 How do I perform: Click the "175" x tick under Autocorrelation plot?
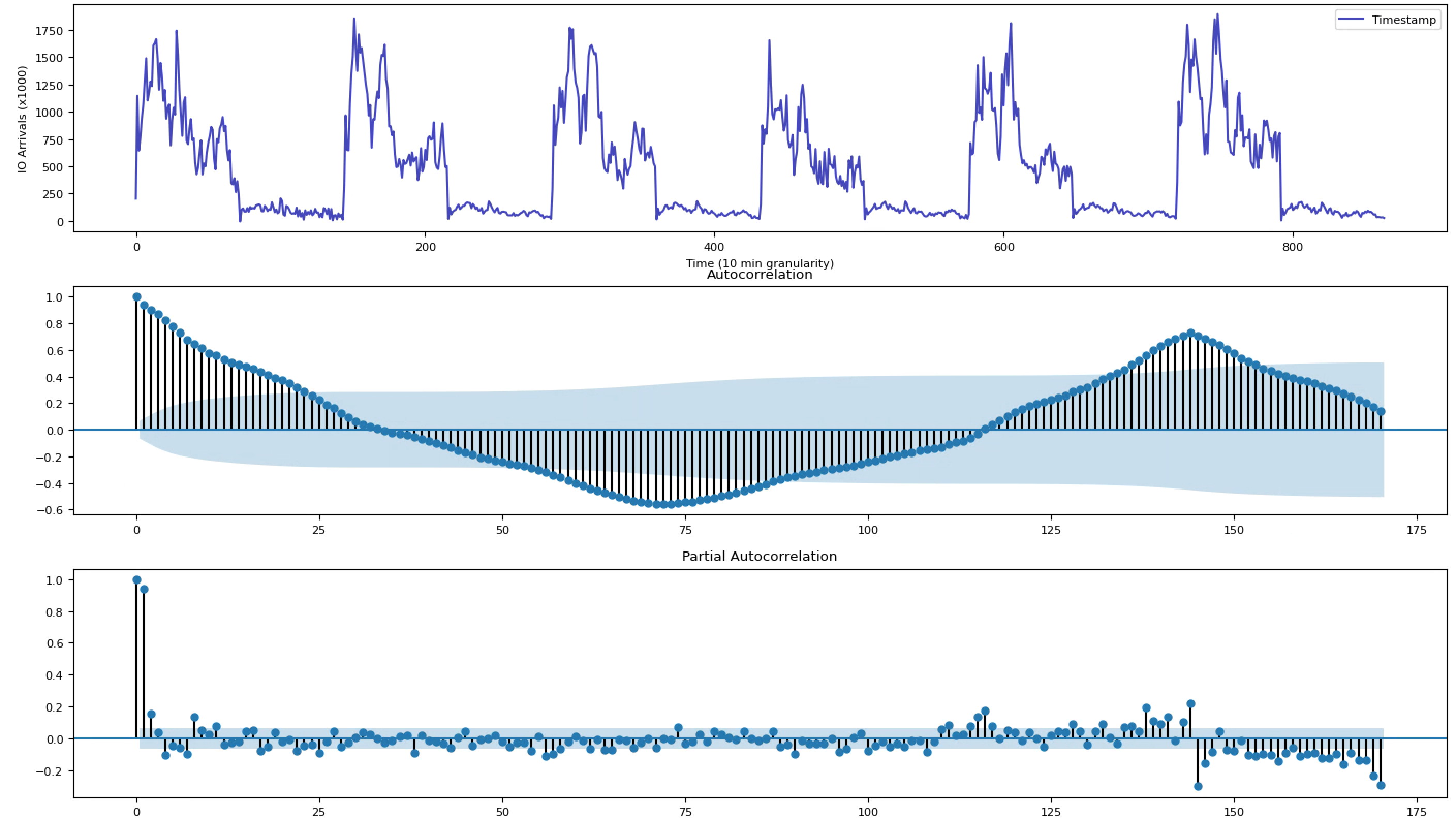point(1417,530)
